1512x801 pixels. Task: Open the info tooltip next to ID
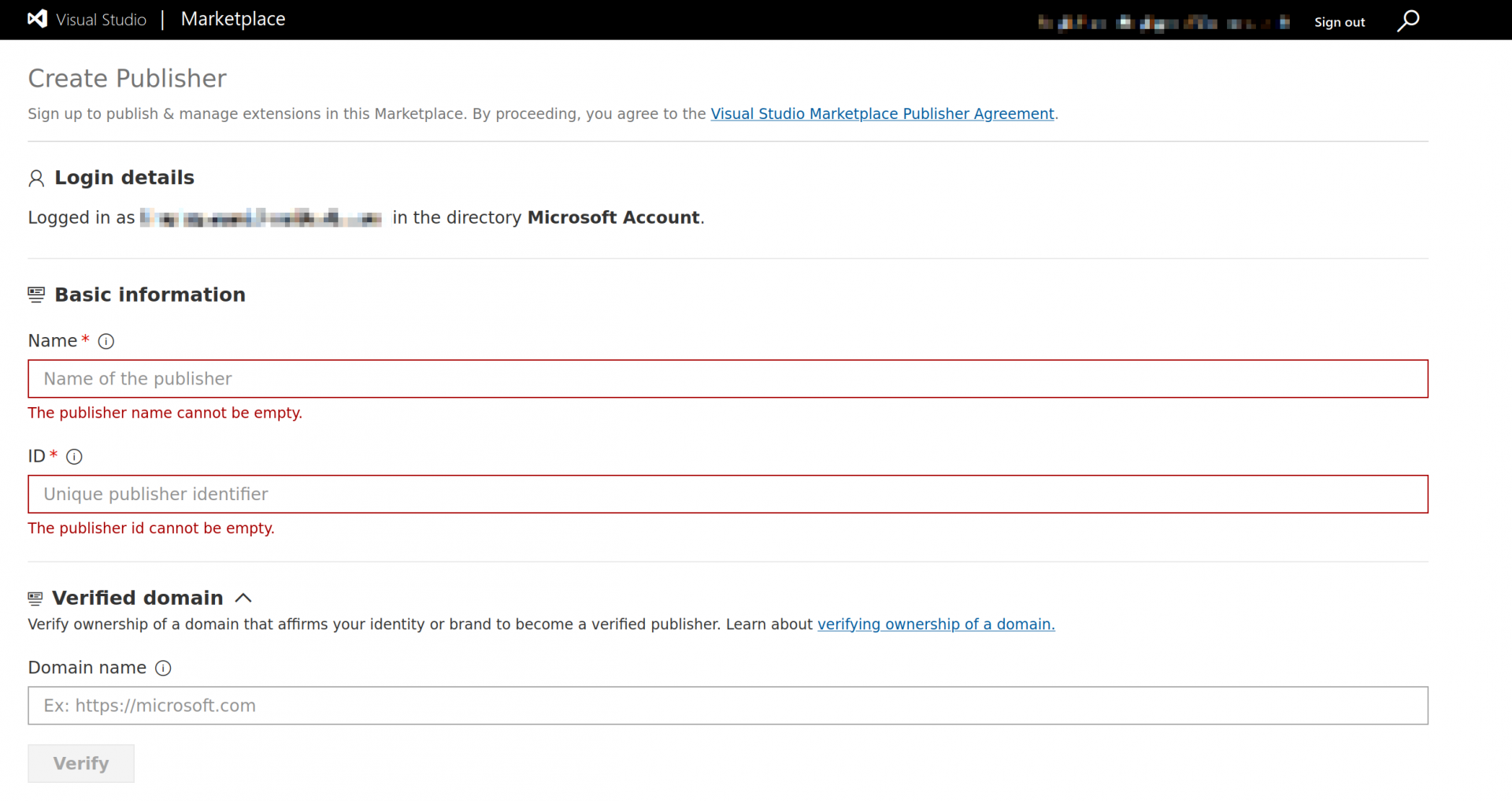(74, 457)
